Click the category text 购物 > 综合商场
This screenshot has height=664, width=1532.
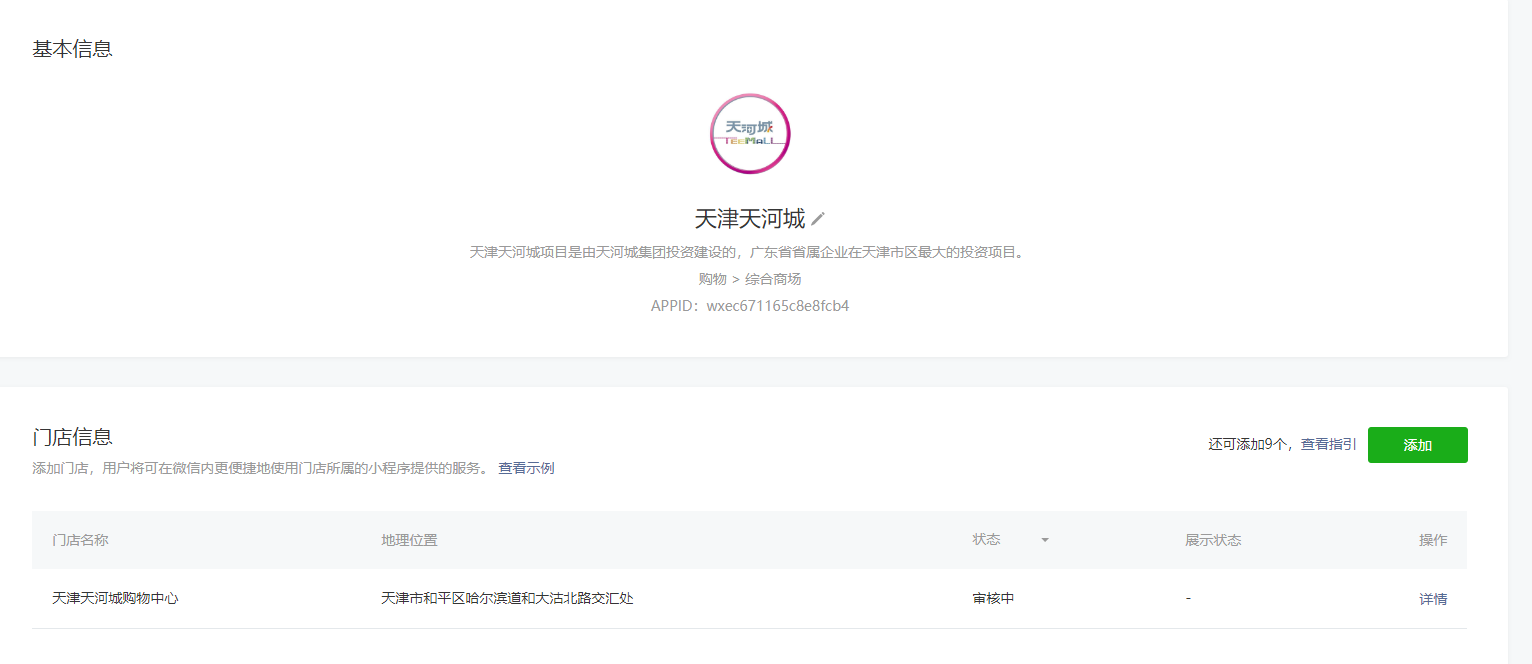pyautogui.click(x=750, y=279)
